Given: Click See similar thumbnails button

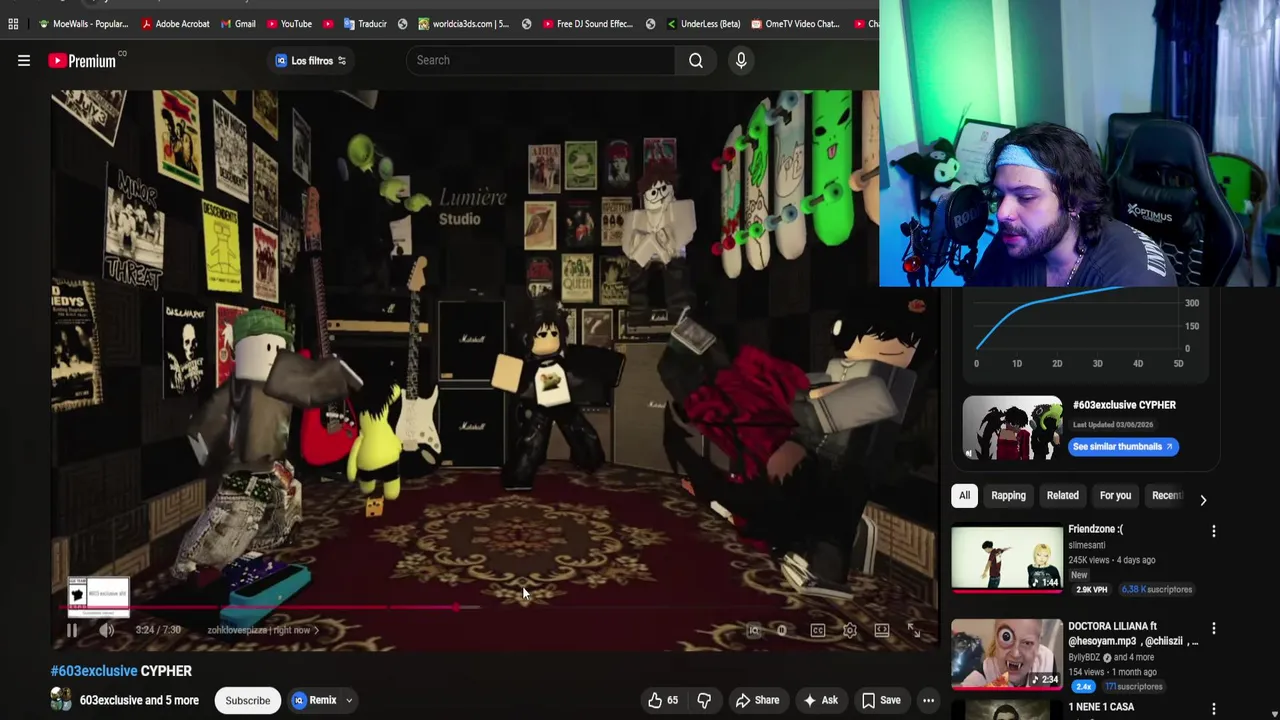Looking at the screenshot, I should tap(1123, 447).
